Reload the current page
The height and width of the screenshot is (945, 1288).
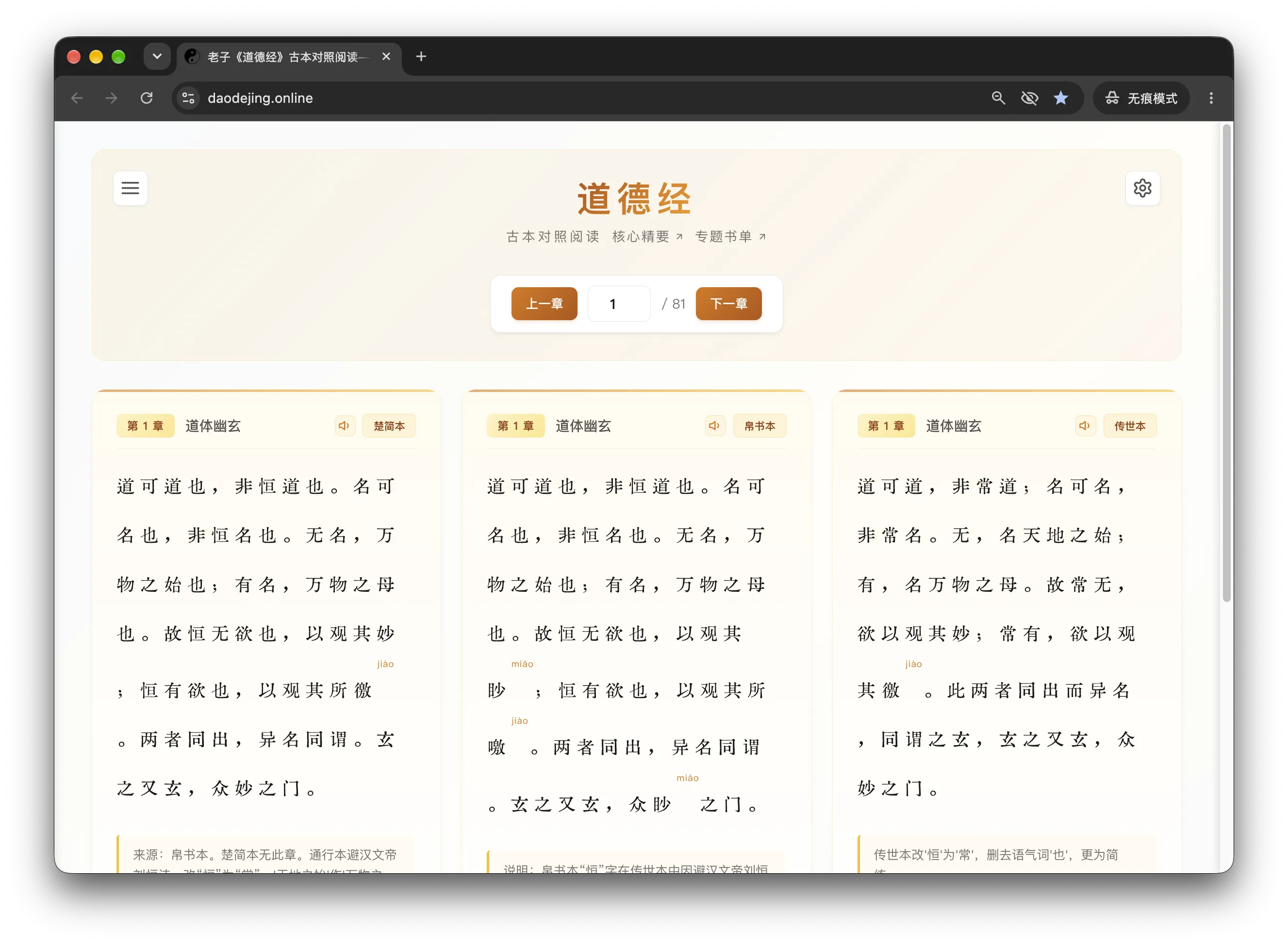(147, 98)
